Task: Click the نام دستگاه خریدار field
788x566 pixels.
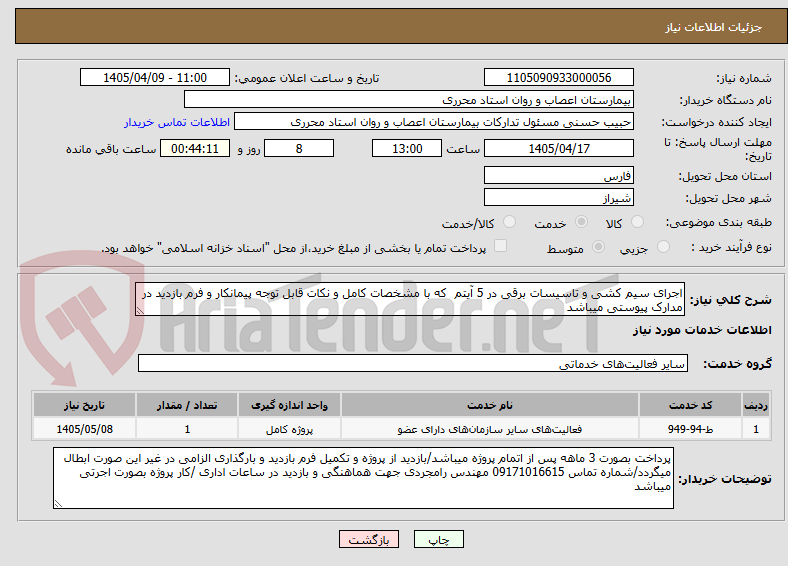Action: tap(409, 100)
